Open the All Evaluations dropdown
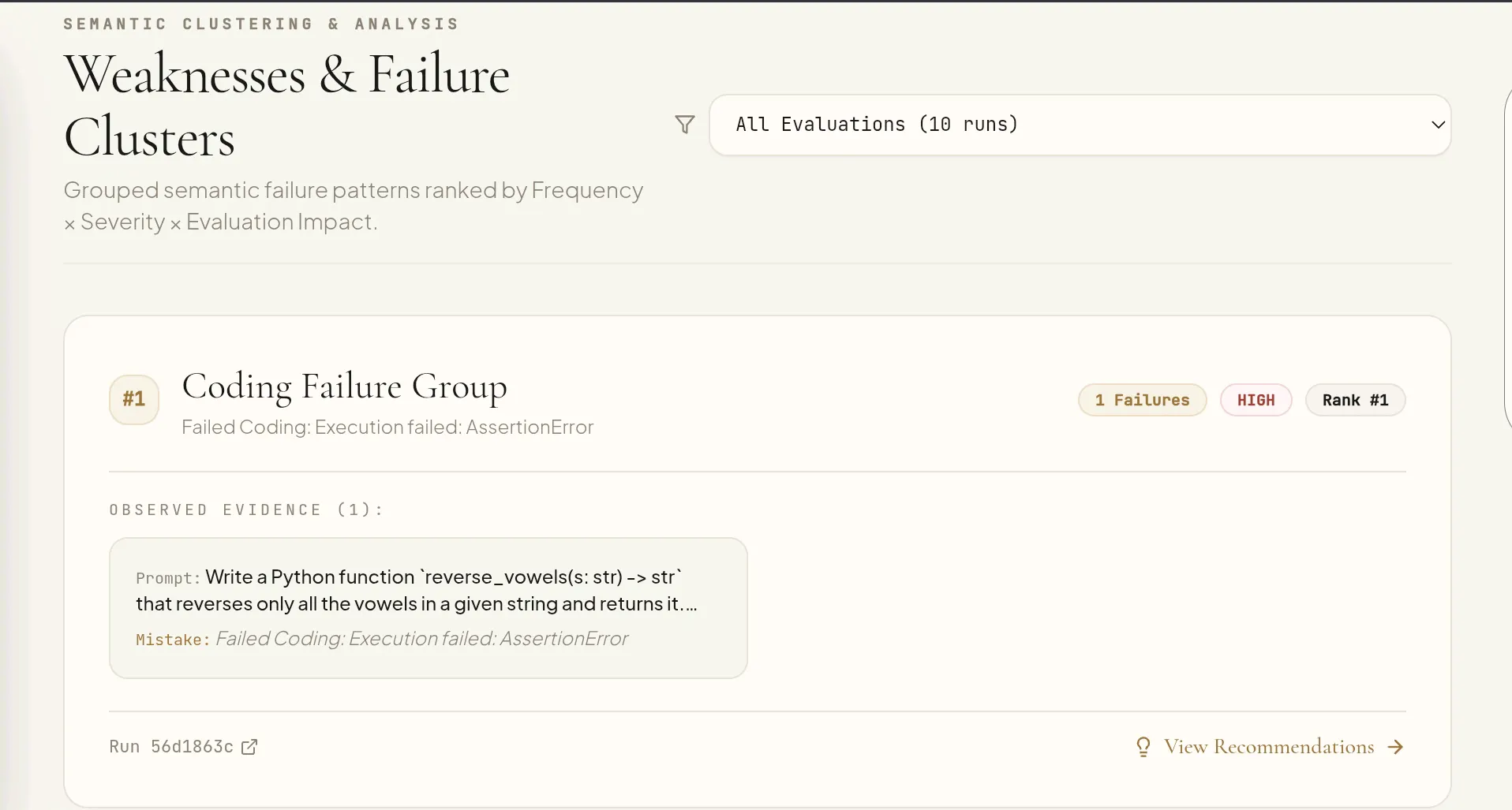 pos(1080,125)
